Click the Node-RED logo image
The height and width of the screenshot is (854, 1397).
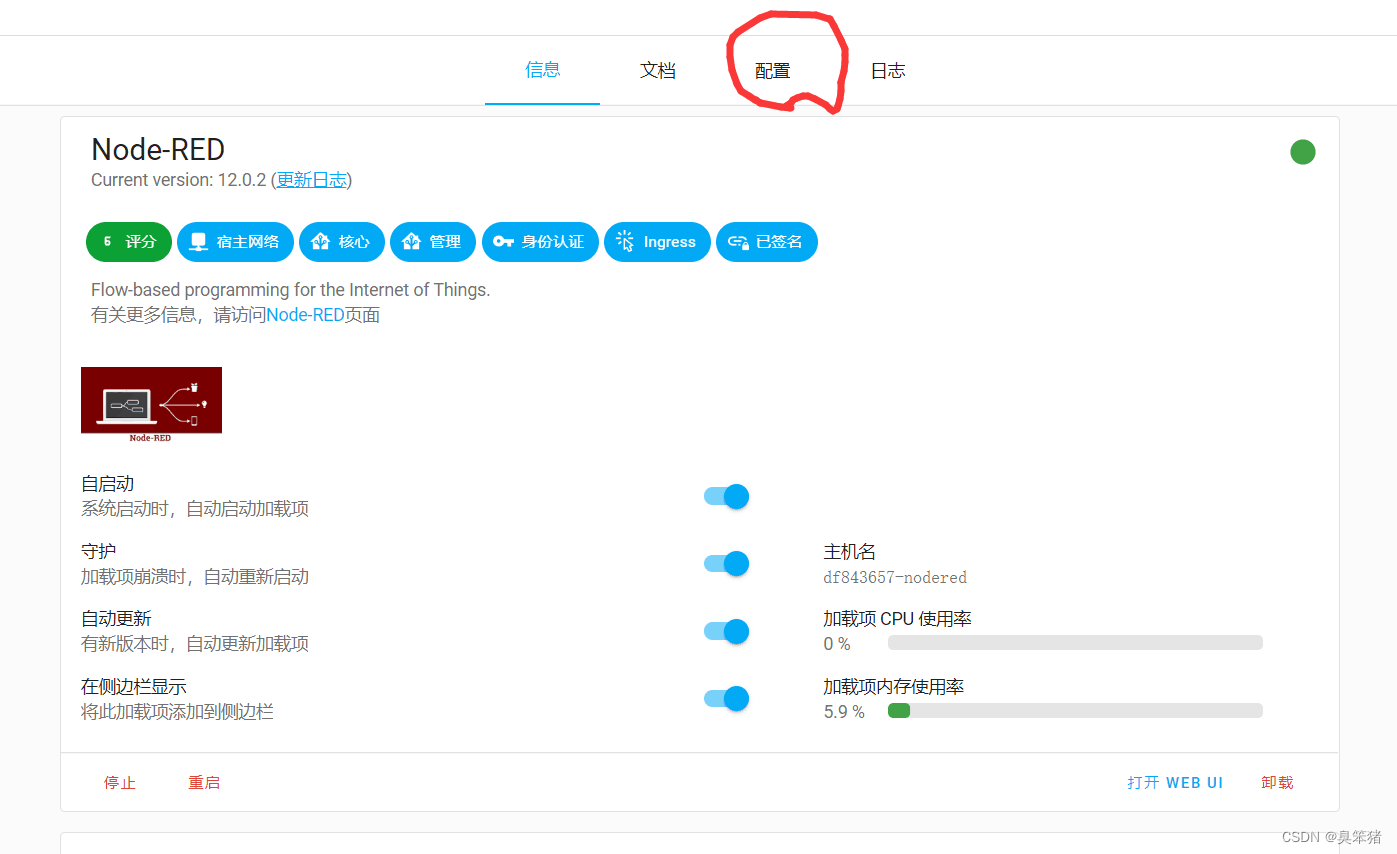tap(151, 404)
